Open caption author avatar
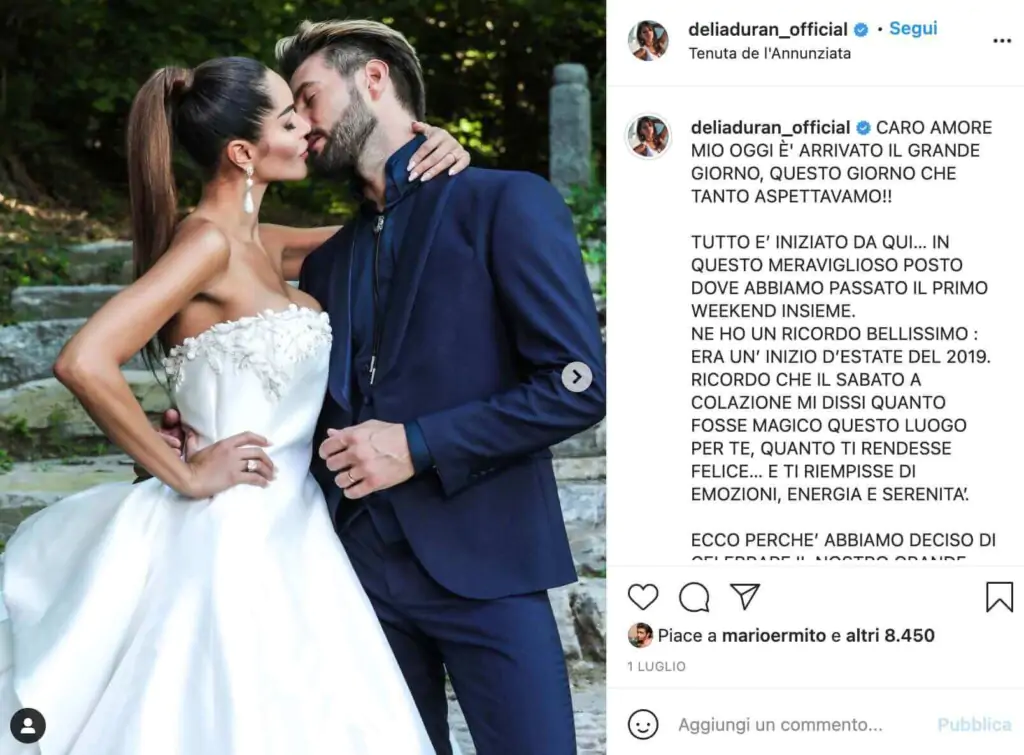This screenshot has width=1024, height=755. [648, 136]
